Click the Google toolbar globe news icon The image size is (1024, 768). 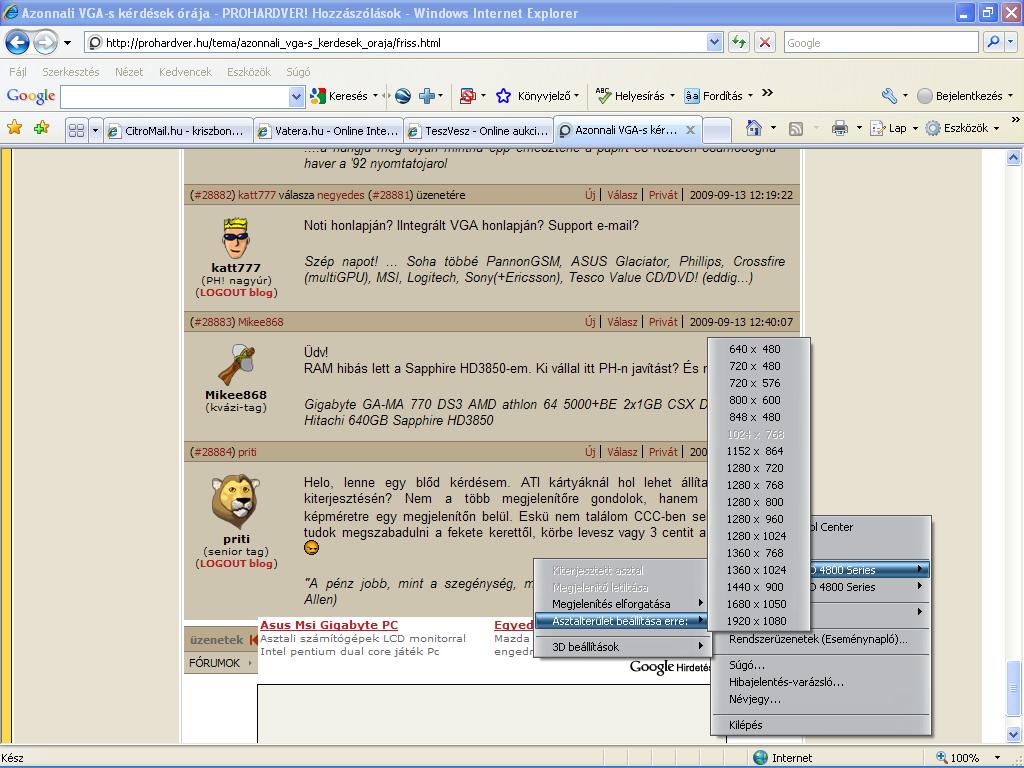(x=403, y=96)
